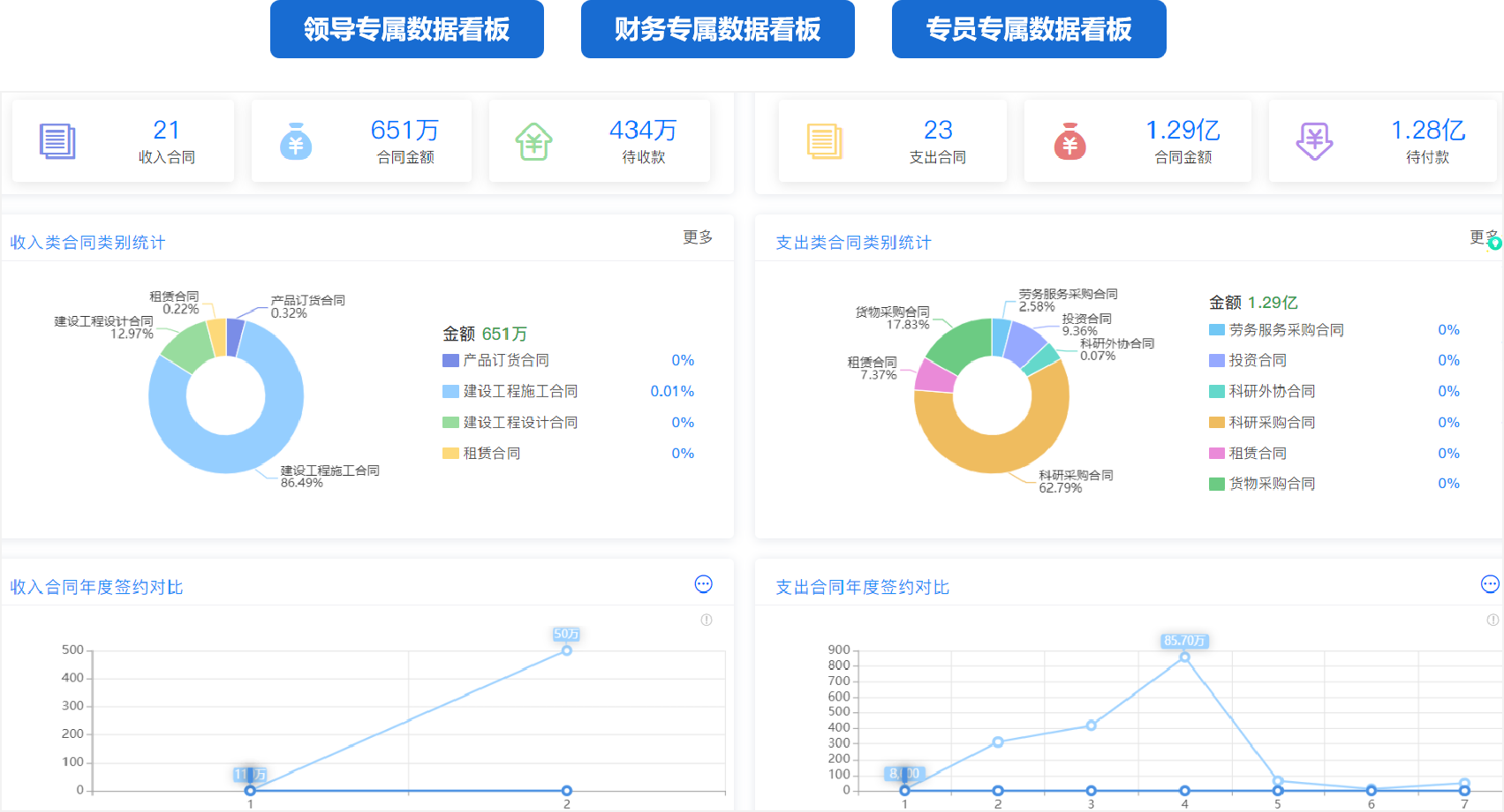Click the 85.70万 data point on expenditure chart
The width and height of the screenshot is (1504, 812).
click(1183, 656)
